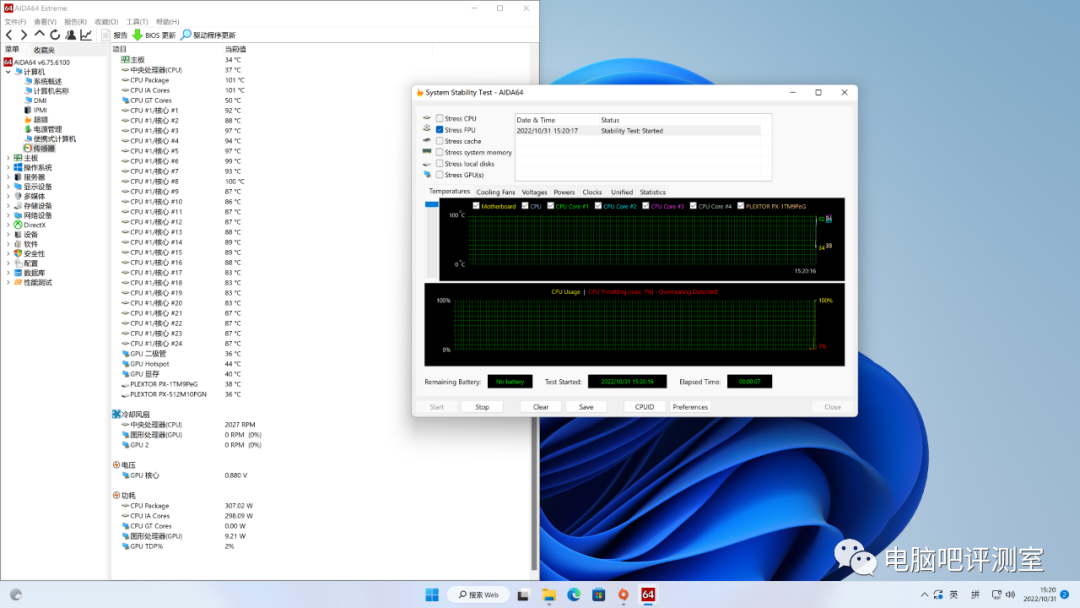
Task: Click the blue graph slider thumb
Action: click(432, 205)
